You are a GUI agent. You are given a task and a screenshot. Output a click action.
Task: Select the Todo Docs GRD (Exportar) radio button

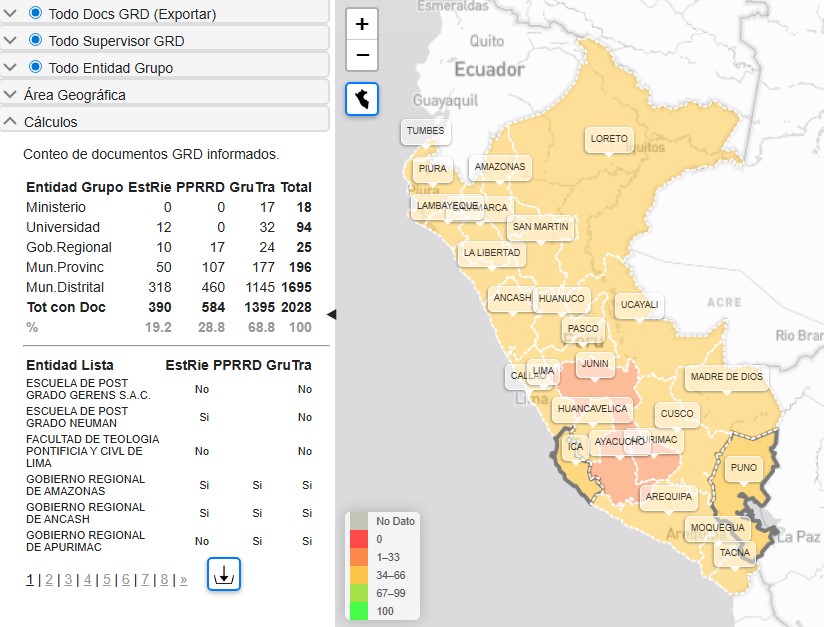click(34, 16)
